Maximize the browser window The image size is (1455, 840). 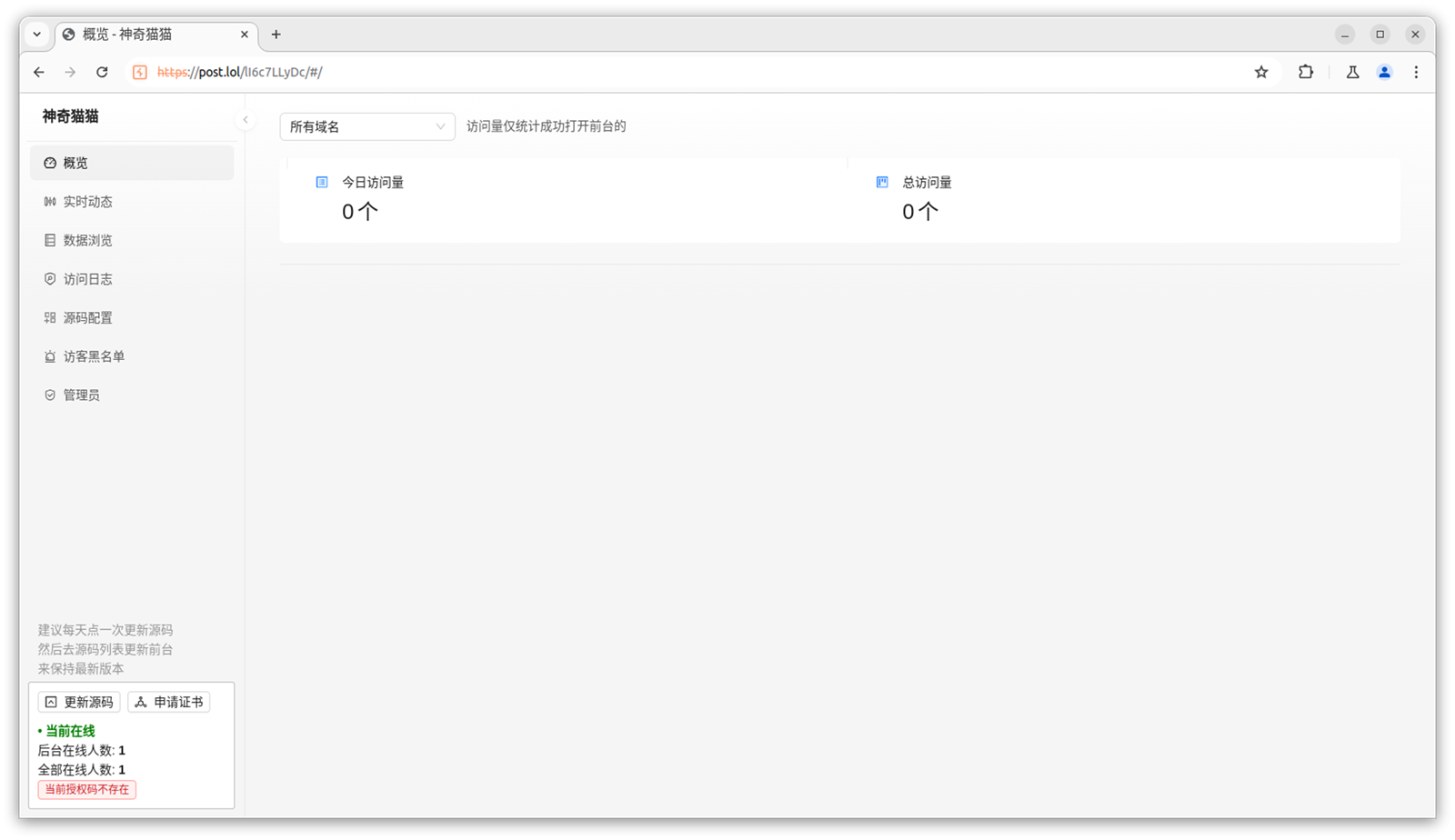[x=1380, y=35]
